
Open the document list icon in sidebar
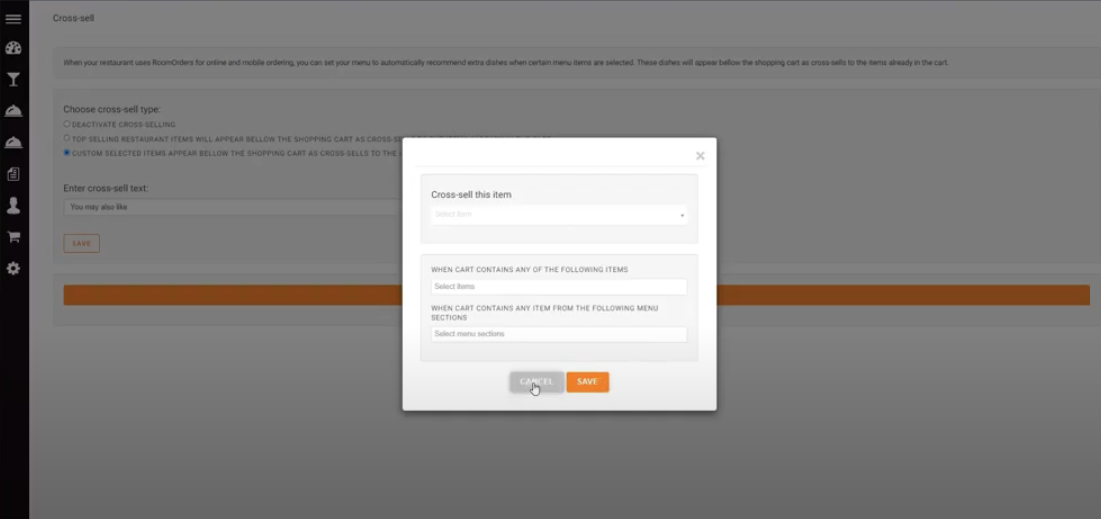coord(13,174)
